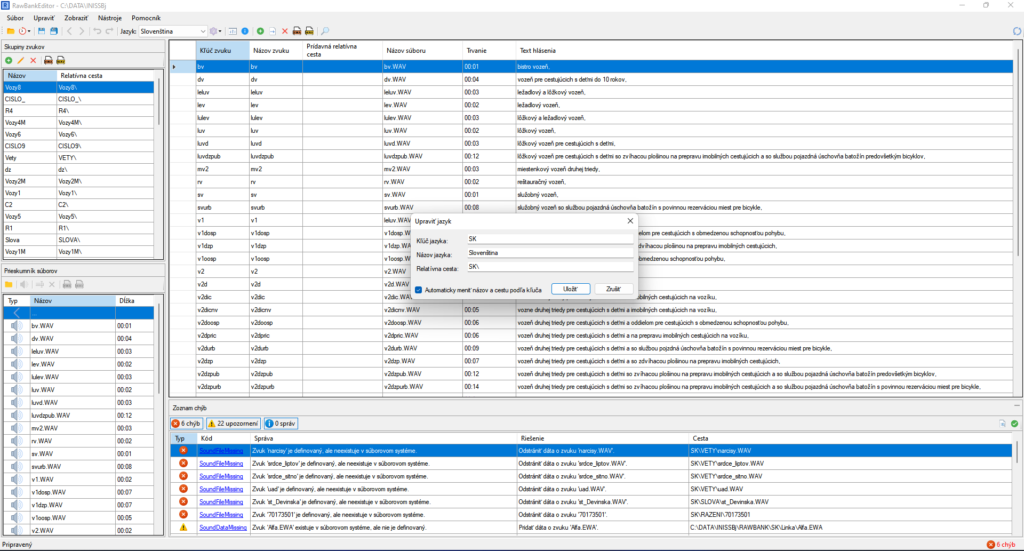Open the Jazyk Slovenčina dropdown
Screen dimensions: 1024x551
(203, 31)
